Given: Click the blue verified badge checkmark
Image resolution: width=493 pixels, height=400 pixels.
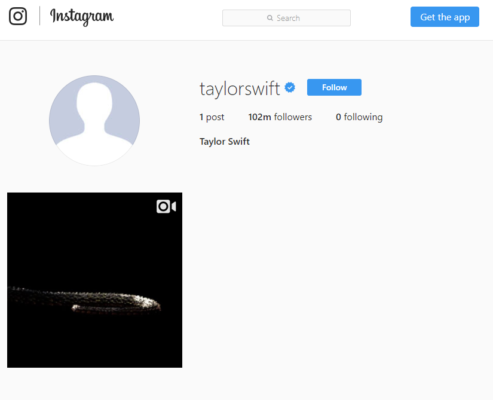Looking at the screenshot, I should pyautogui.click(x=290, y=87).
